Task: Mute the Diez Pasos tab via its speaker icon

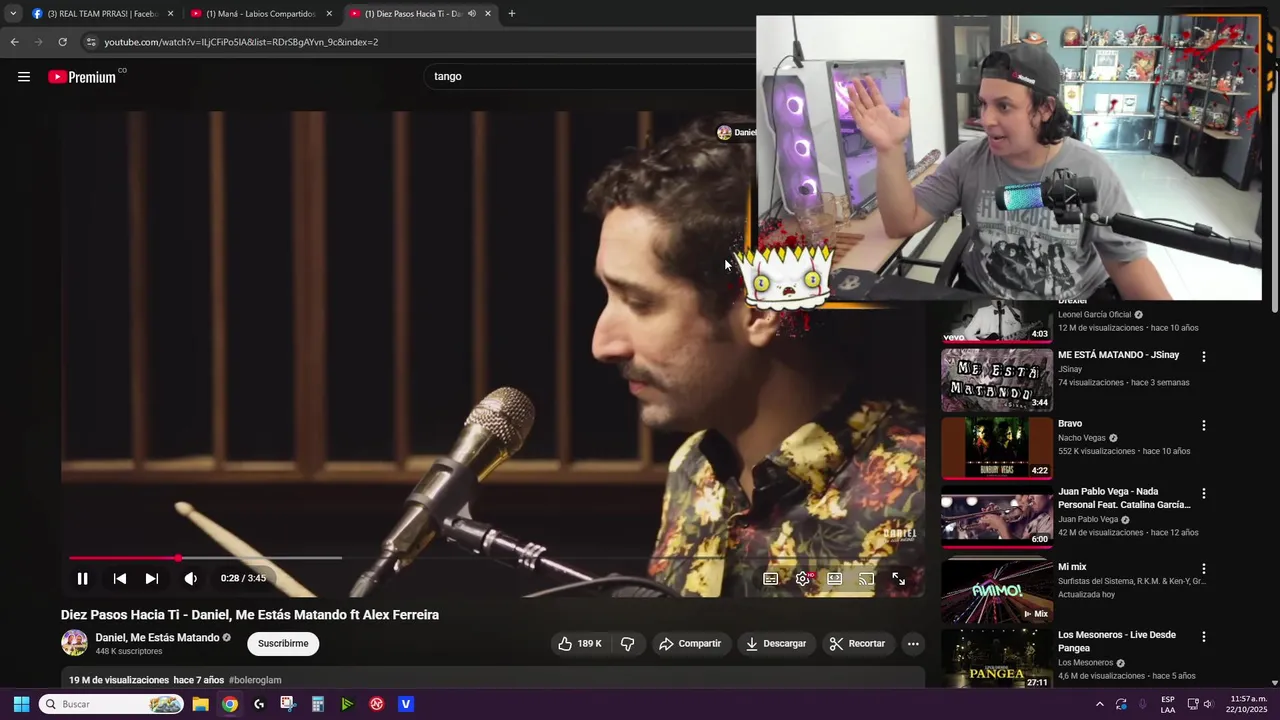Action: click(471, 14)
